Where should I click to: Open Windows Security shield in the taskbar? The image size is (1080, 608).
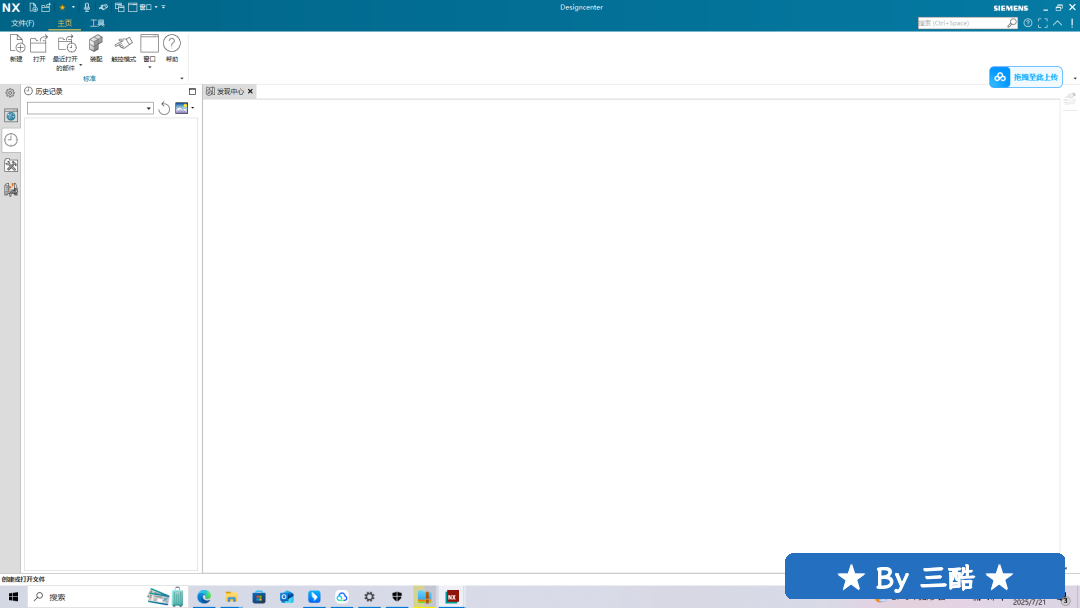point(397,597)
